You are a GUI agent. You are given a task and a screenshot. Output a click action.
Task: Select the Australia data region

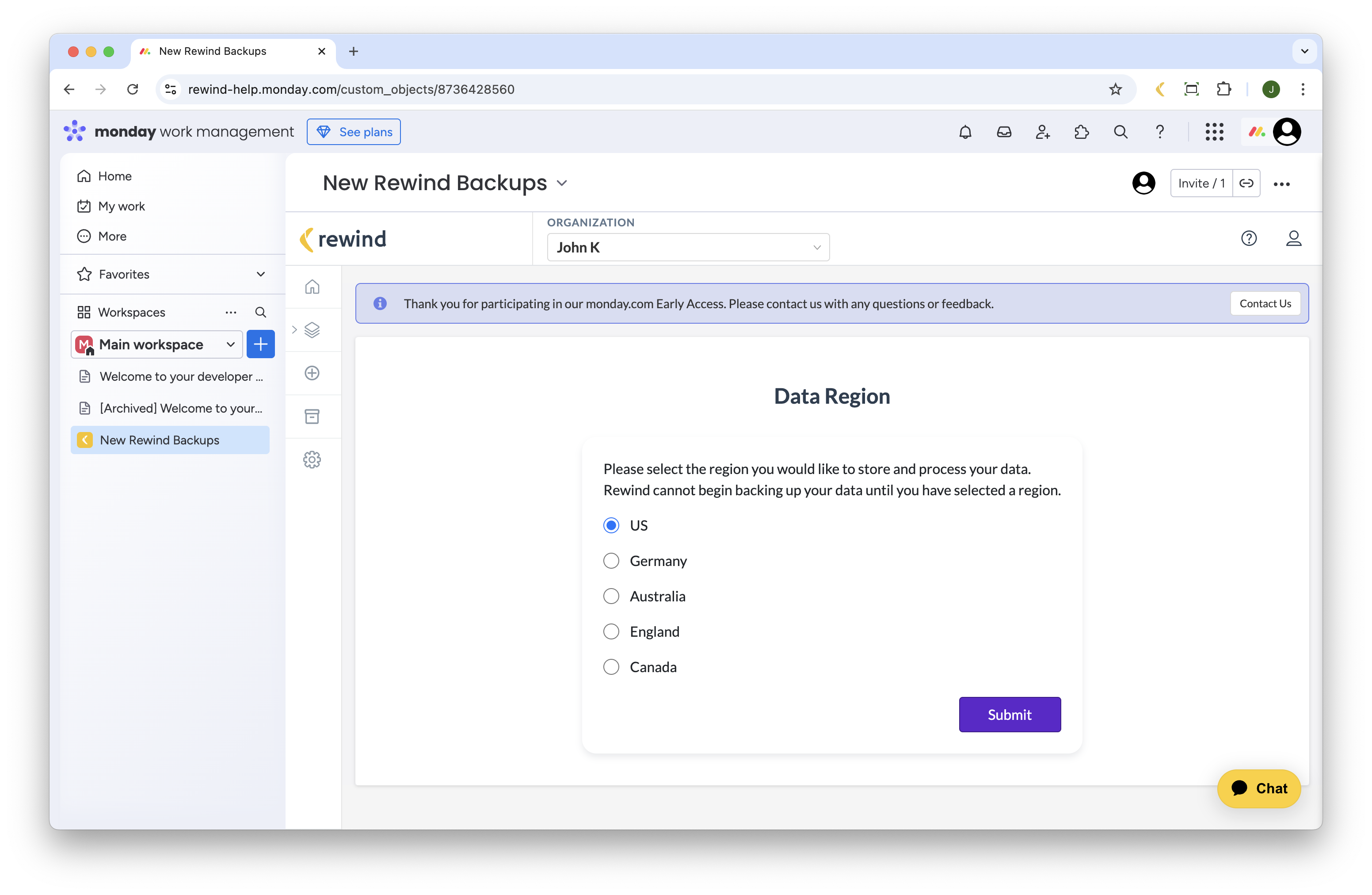click(611, 596)
